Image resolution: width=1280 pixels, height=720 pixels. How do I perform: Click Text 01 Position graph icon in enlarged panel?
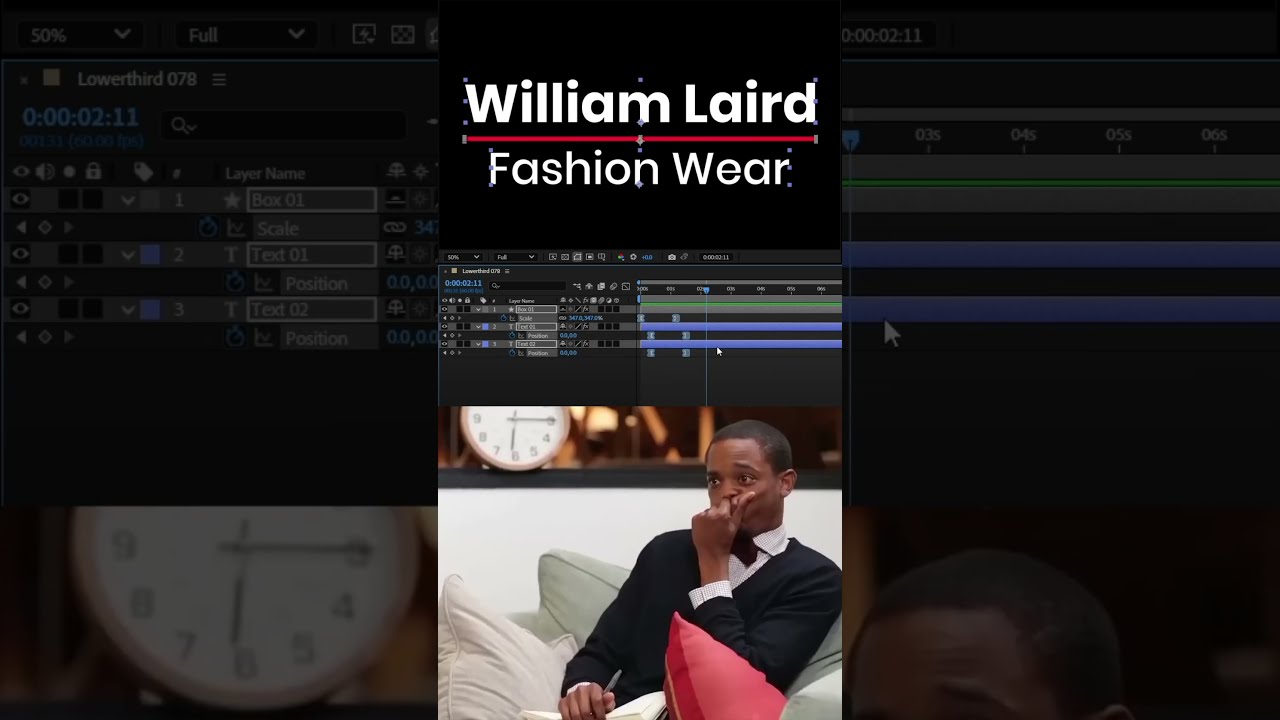[x=265, y=283]
